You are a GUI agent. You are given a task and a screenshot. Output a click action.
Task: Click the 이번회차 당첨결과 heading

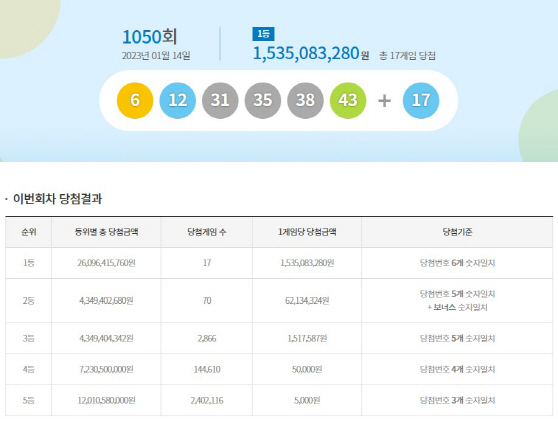click(x=57, y=199)
